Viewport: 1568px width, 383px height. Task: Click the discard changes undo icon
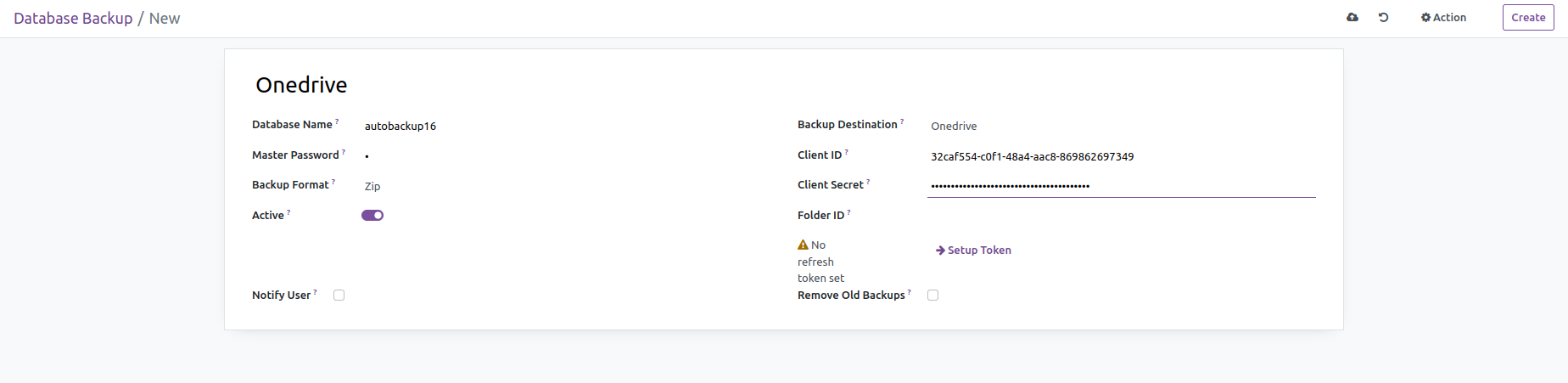tap(1383, 17)
